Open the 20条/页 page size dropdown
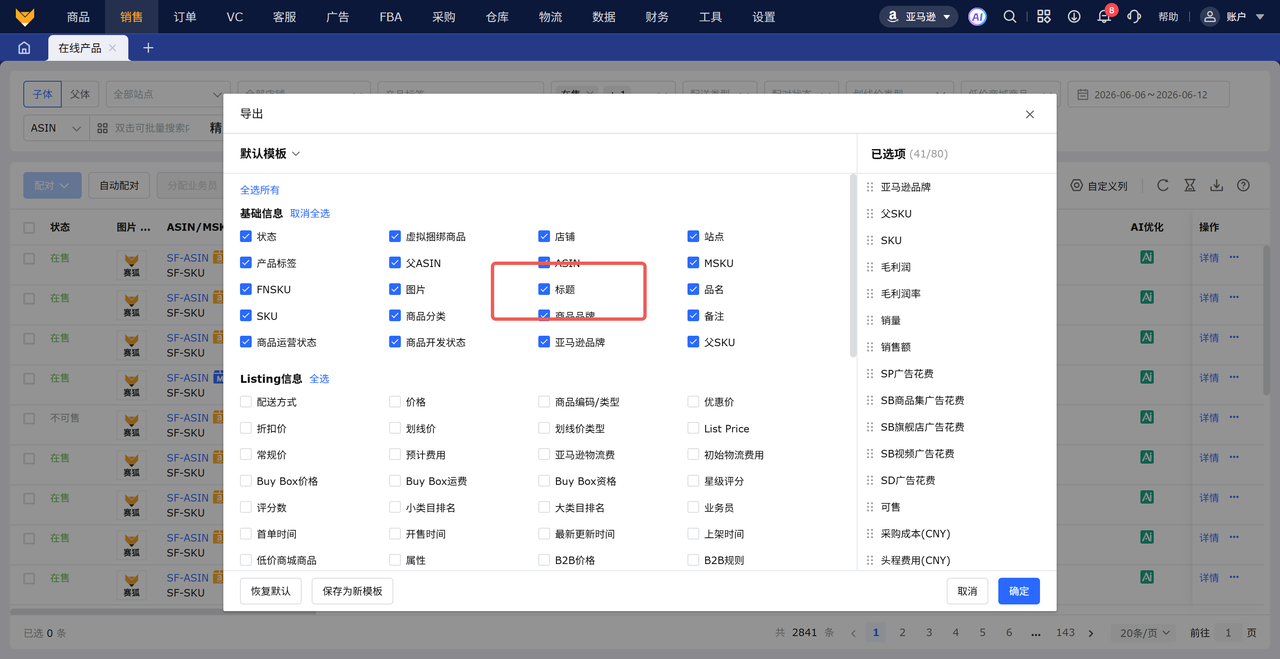1280x659 pixels. 1145,633
